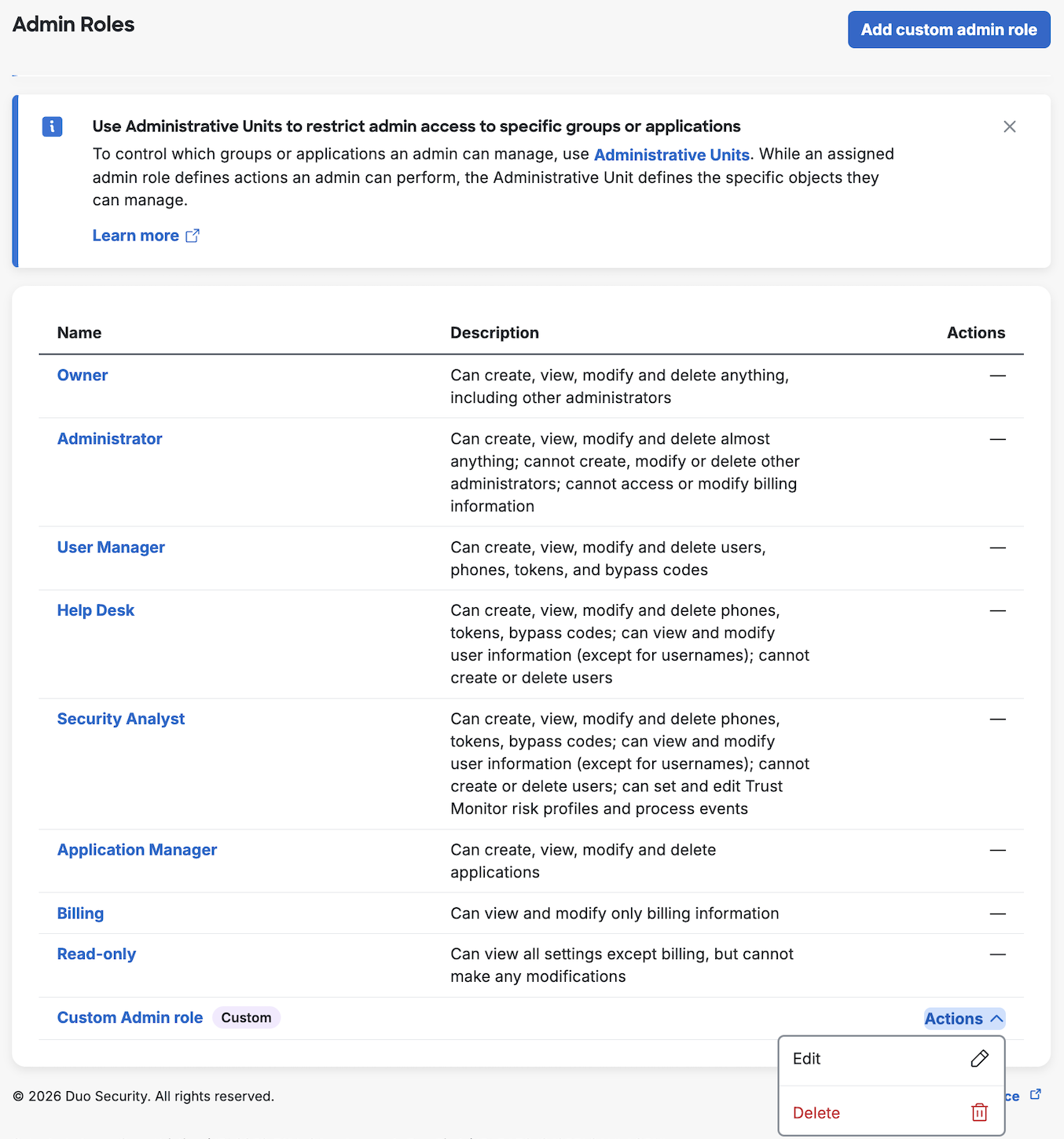This screenshot has width=1064, height=1139.
Task: Choose Edit from the Actions menu
Action: point(807,1059)
